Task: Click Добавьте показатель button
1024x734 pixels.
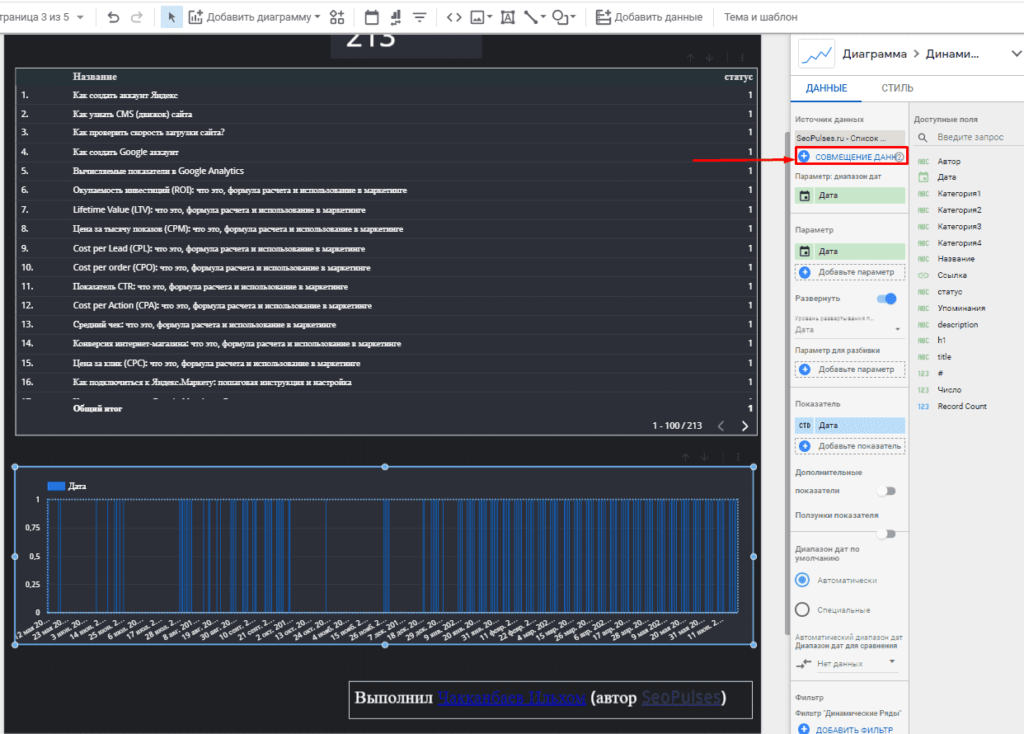Action: [850, 446]
